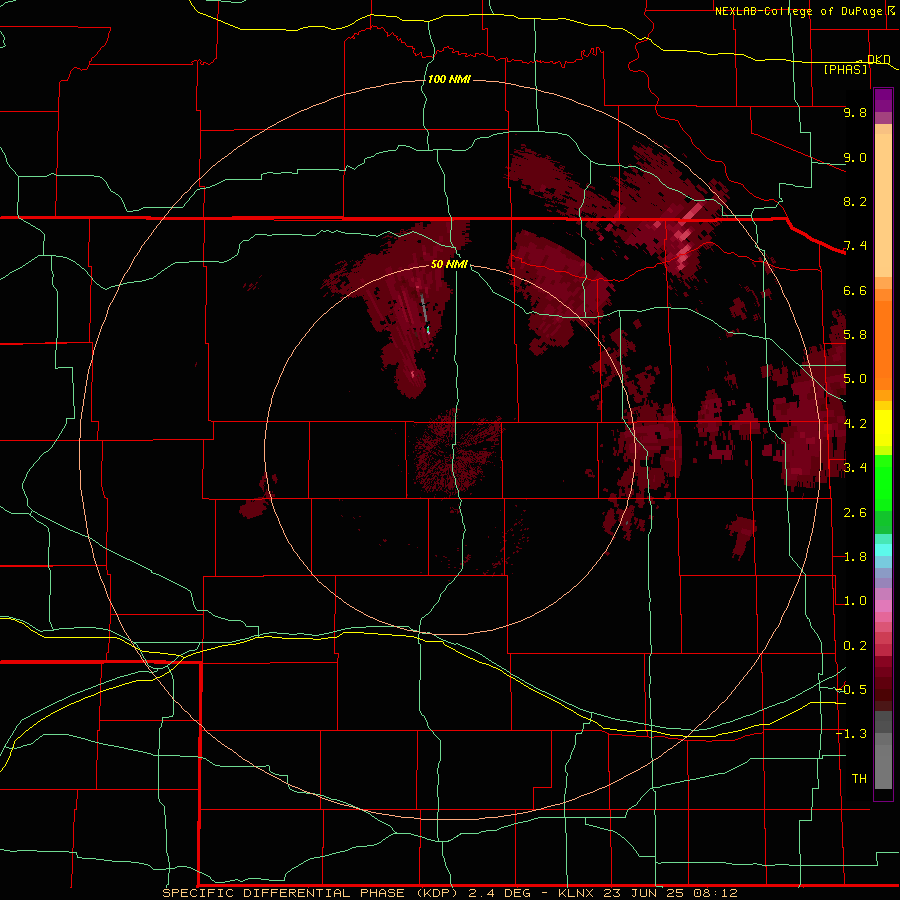Click the "50 NMI" range ring label

(x=449, y=264)
